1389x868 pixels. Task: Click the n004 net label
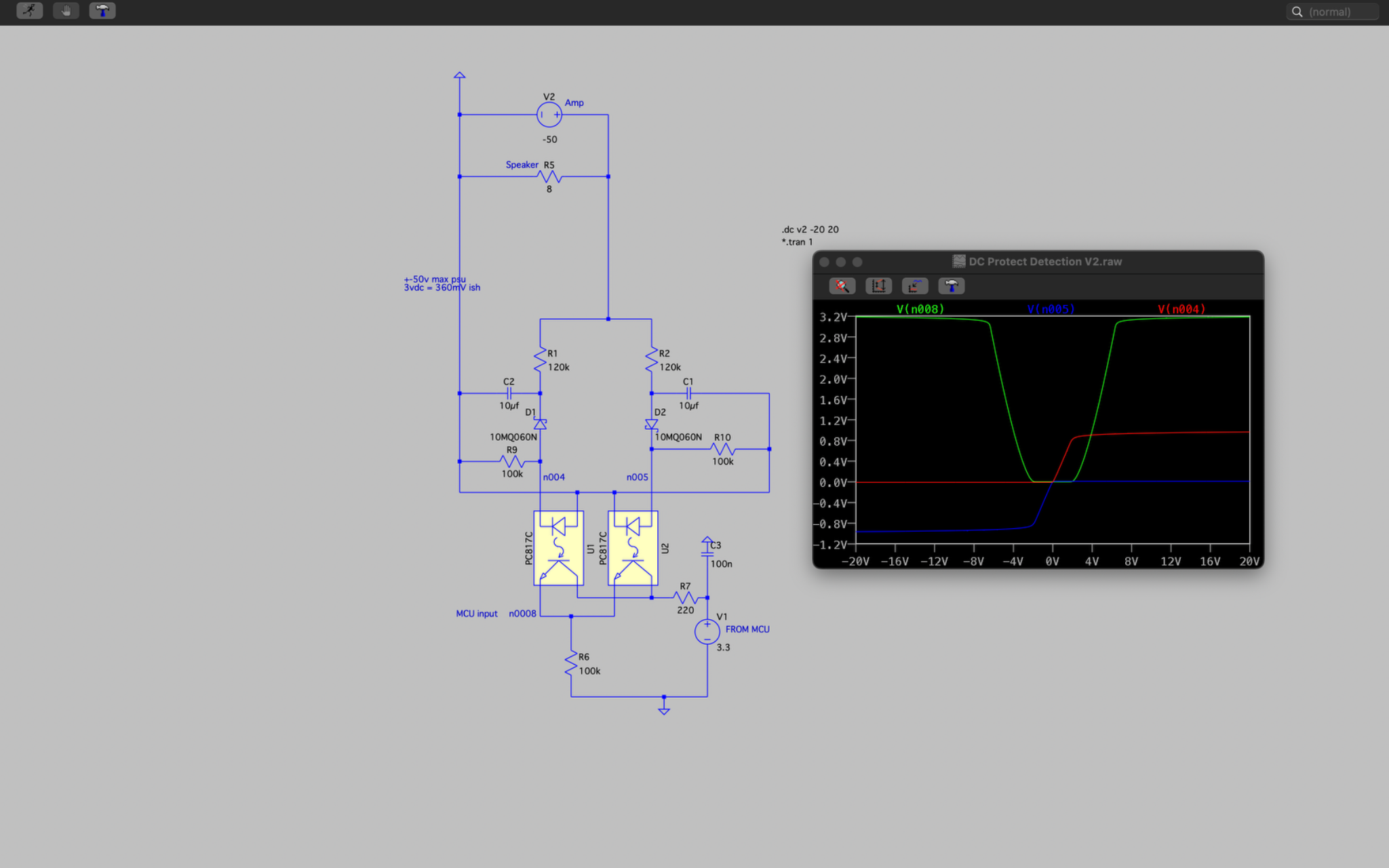point(554,477)
